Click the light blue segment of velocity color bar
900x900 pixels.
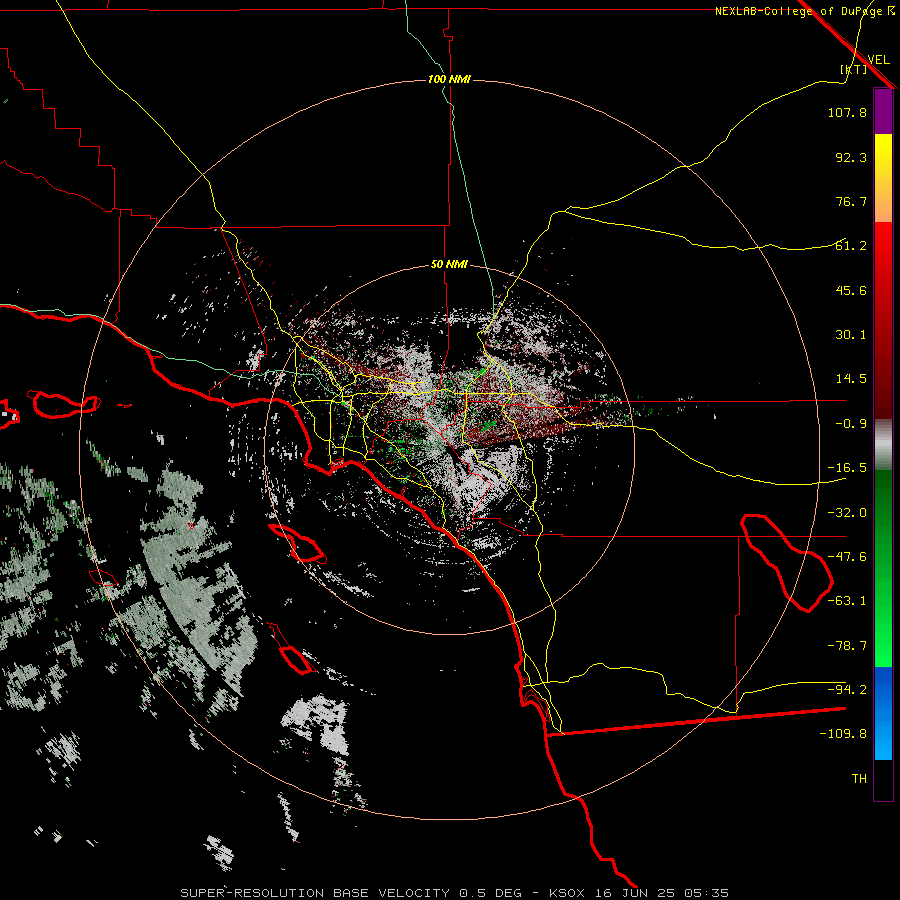883,713
